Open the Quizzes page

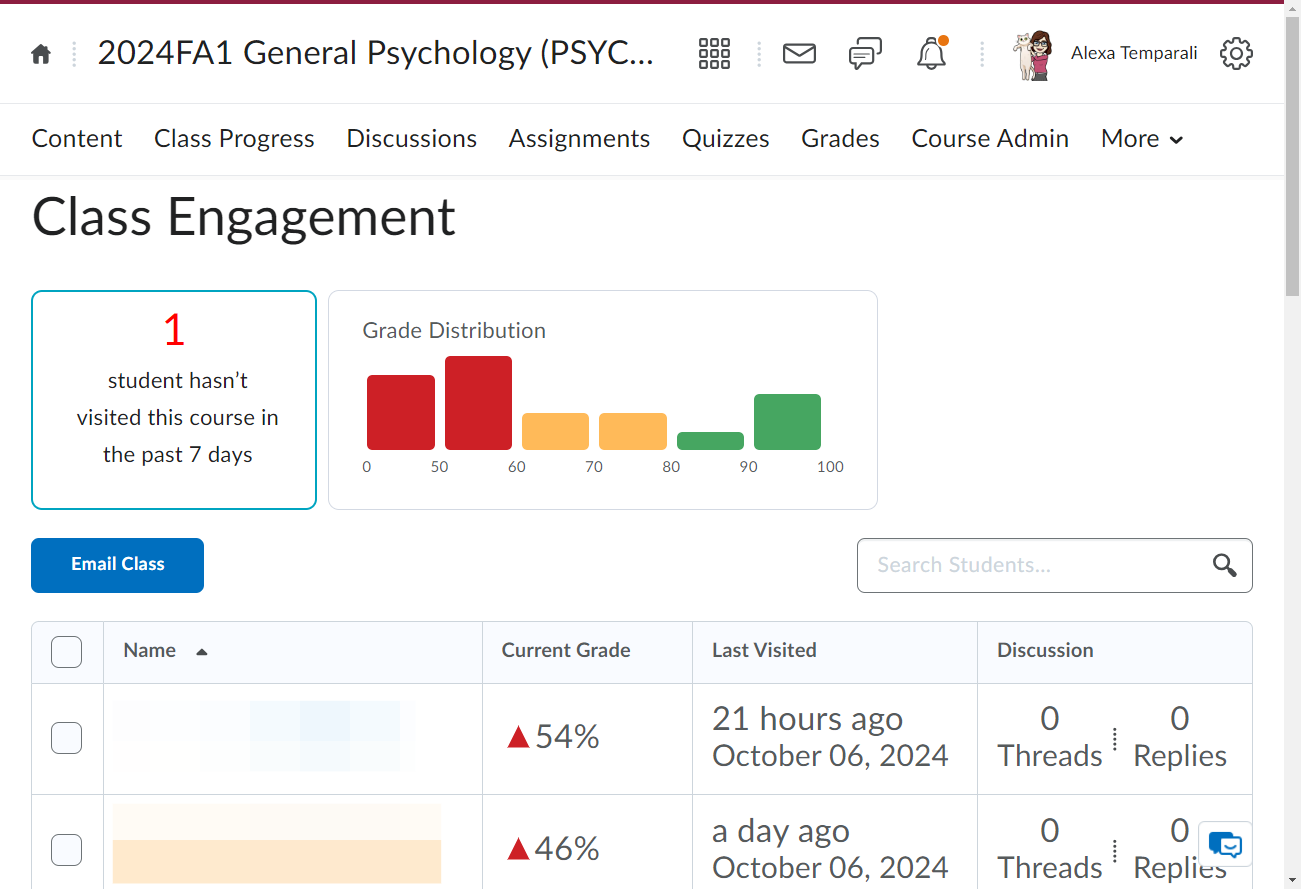click(x=726, y=139)
